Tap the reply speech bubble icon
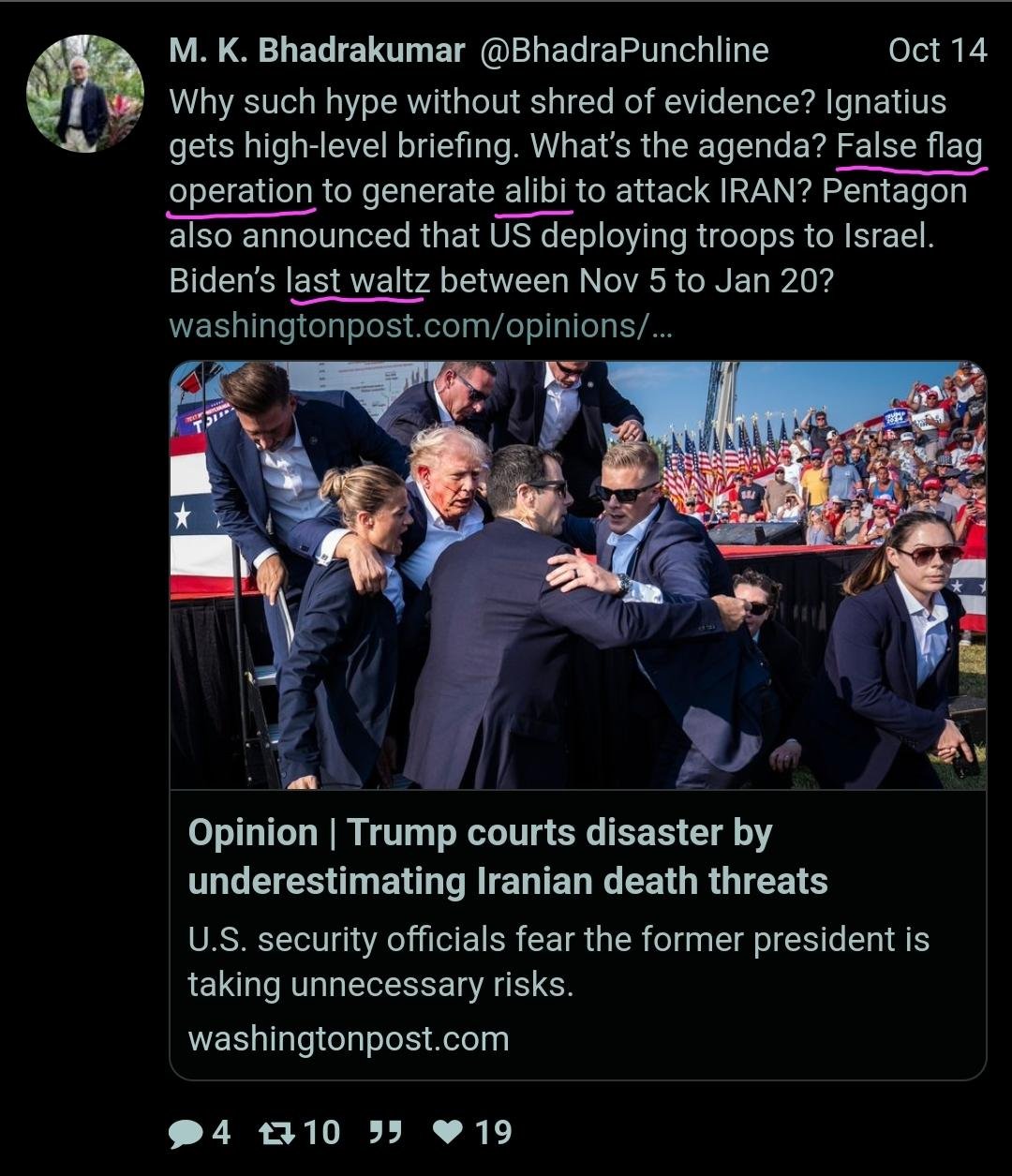This screenshot has height=1176, width=1012. pos(187,1134)
